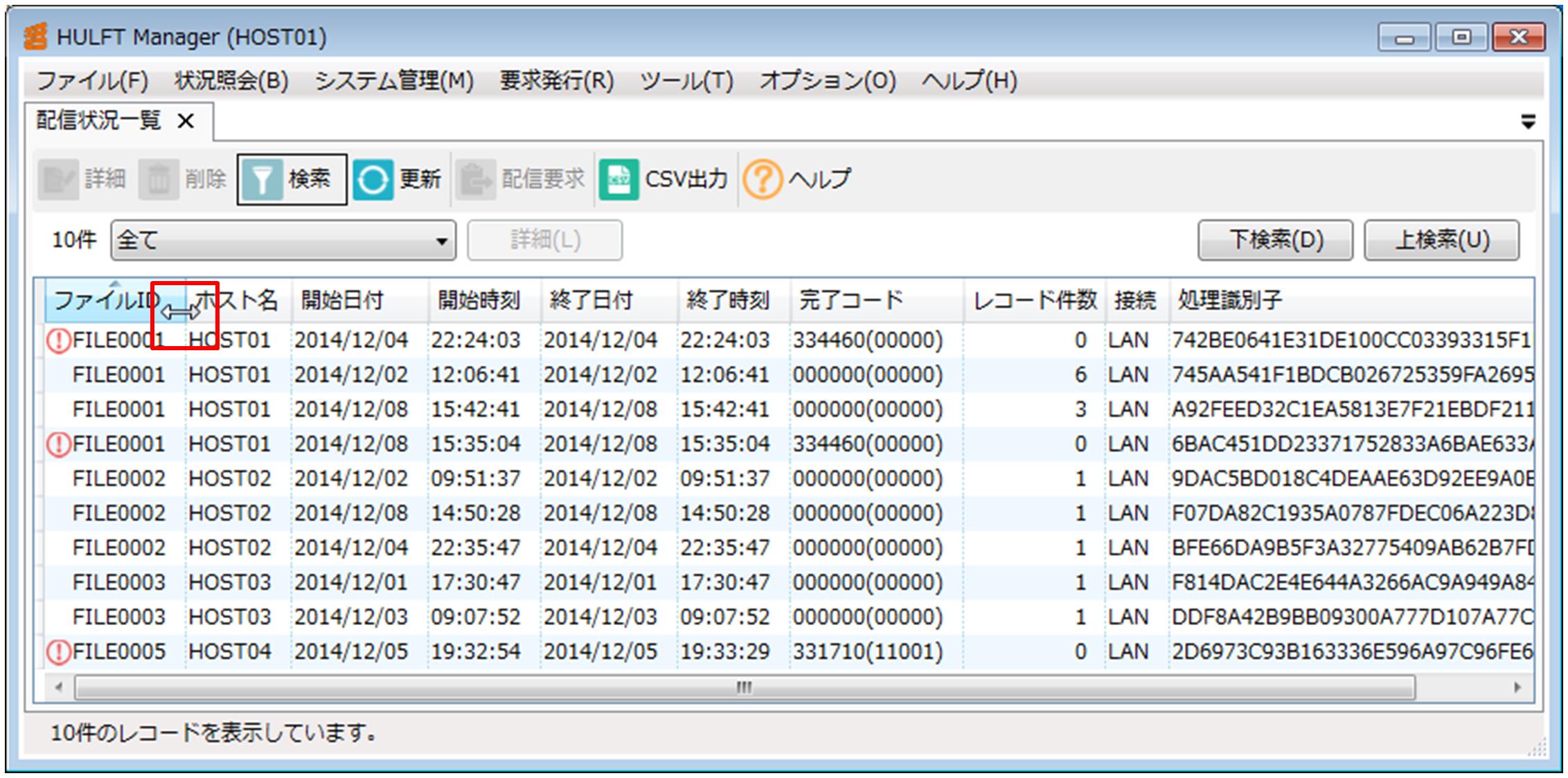1568x778 pixels.
Task: Export data via CSV出力 icon
Action: [x=618, y=180]
